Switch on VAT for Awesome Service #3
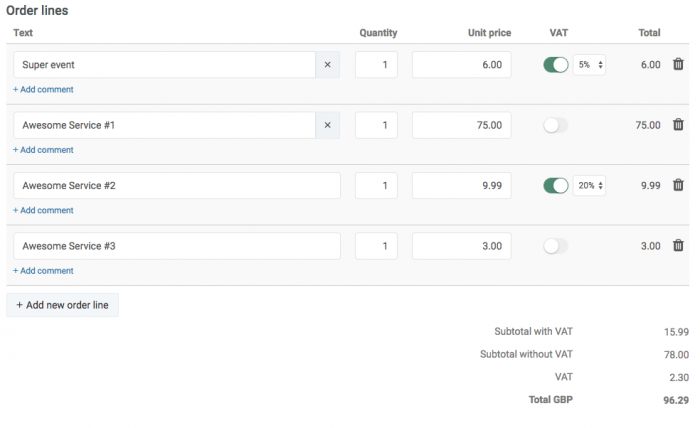Viewport: 700px width, 428px height. coord(556,246)
